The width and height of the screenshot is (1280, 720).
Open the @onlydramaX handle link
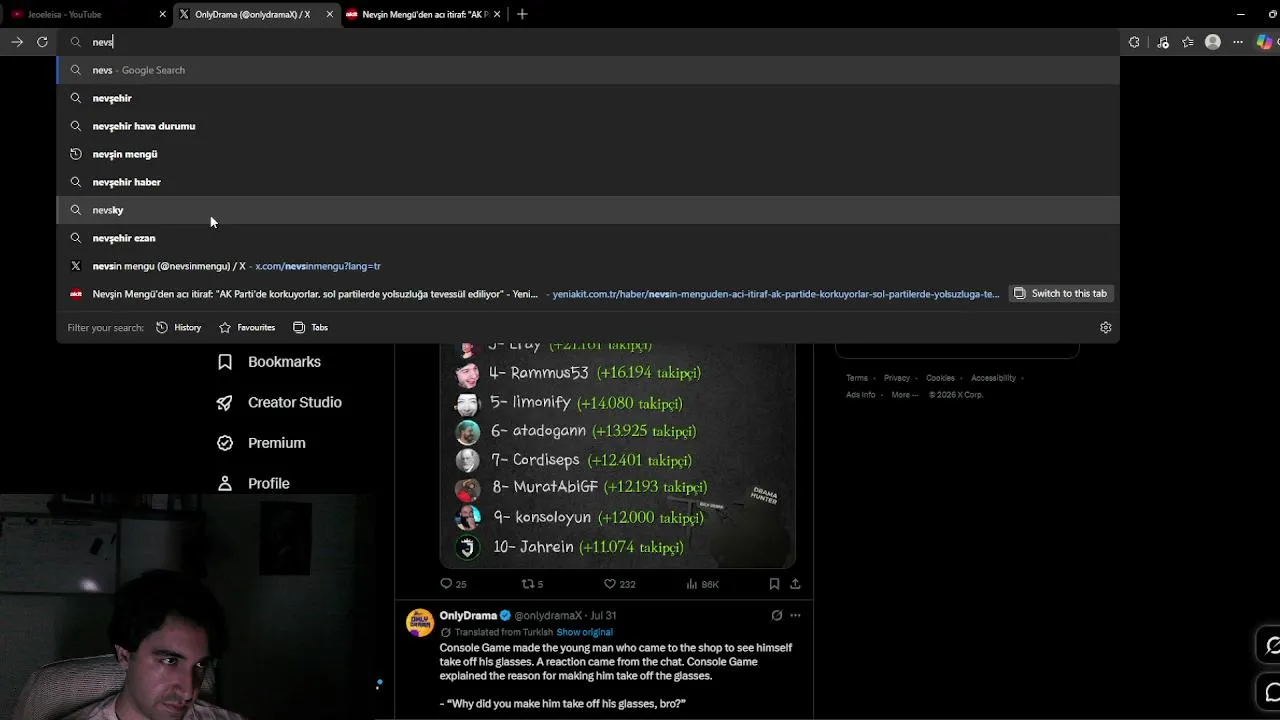click(x=548, y=615)
